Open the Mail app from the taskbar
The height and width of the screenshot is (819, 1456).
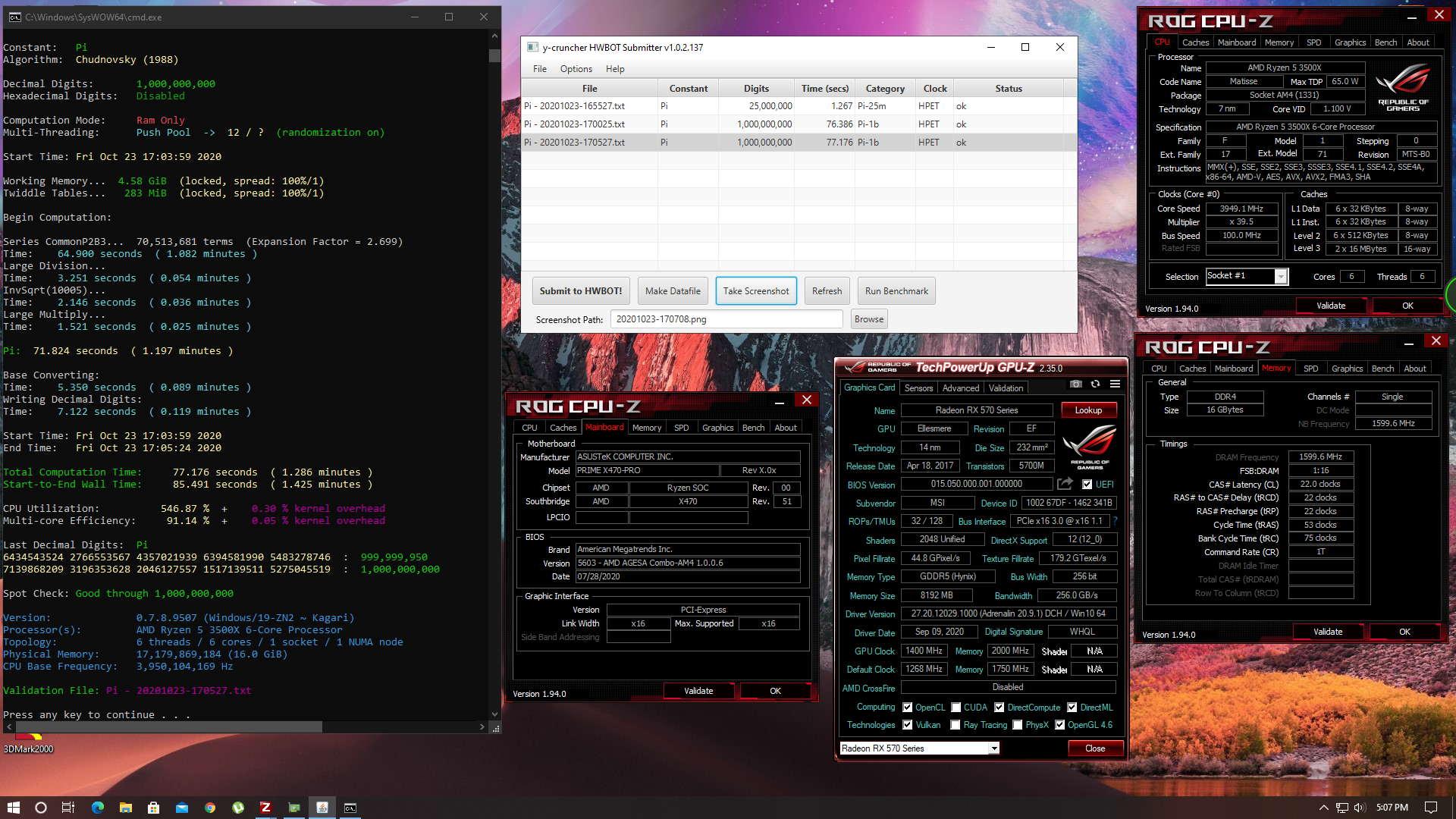coord(182,808)
